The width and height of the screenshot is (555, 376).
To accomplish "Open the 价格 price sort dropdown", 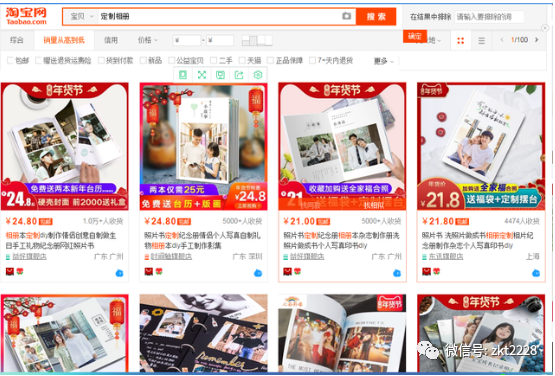I will (148, 40).
